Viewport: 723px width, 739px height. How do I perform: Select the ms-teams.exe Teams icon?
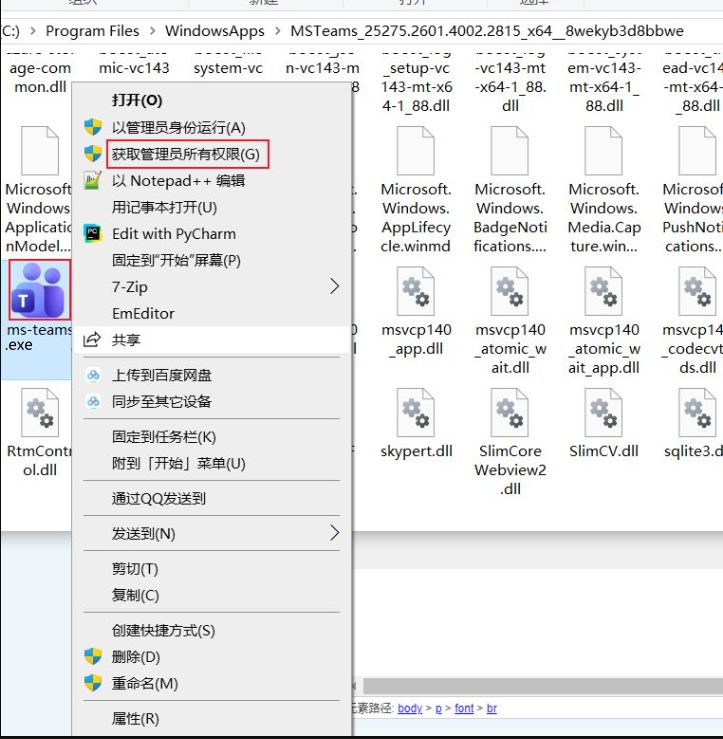pos(39,290)
